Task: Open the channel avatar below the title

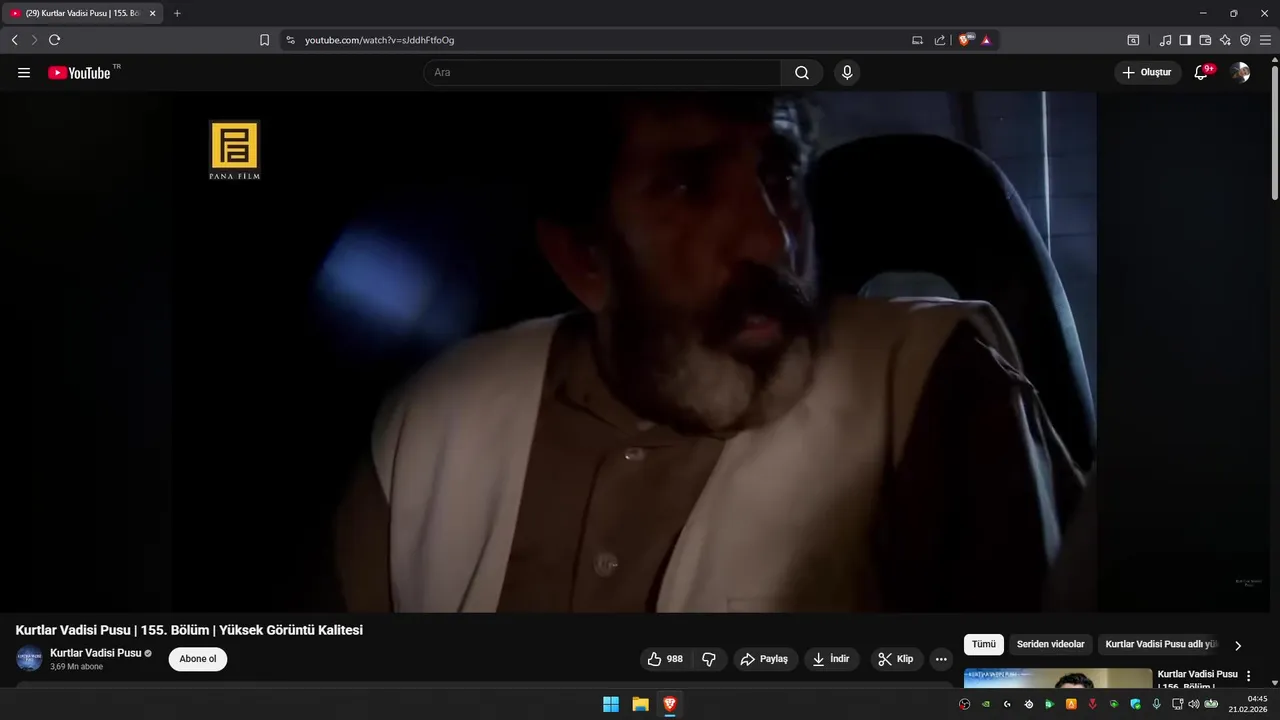Action: tap(29, 659)
